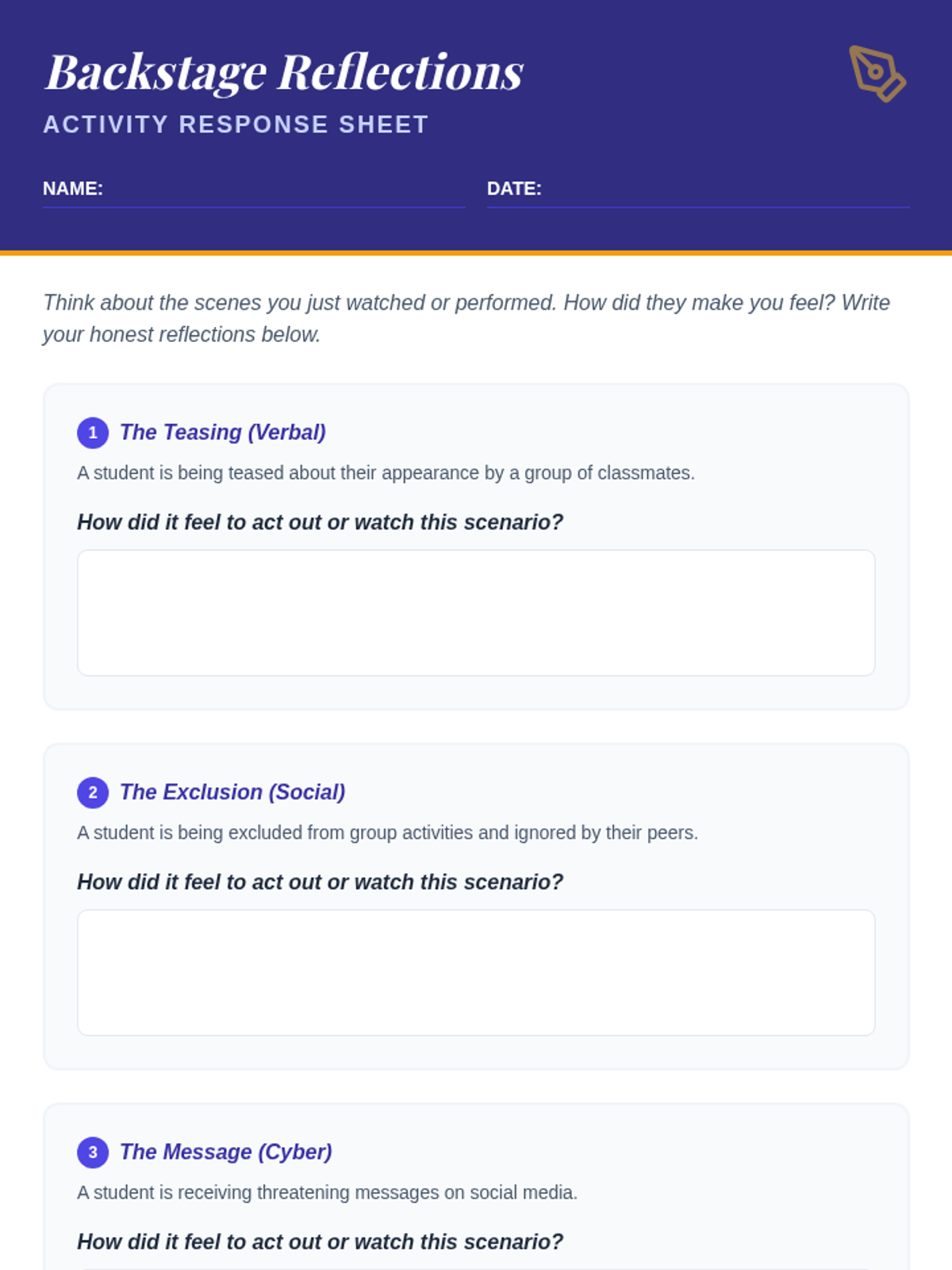Click the response box for the Teasing scenario

(476, 613)
